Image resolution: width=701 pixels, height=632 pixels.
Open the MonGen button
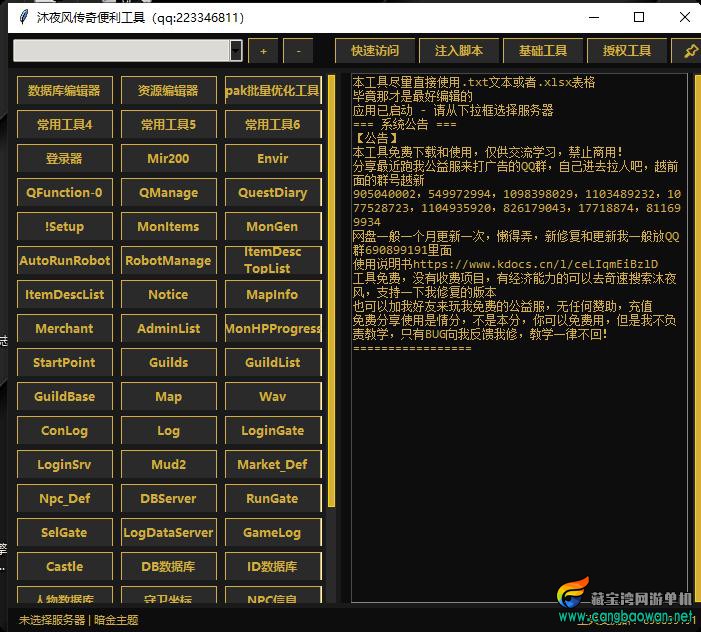pos(273,227)
